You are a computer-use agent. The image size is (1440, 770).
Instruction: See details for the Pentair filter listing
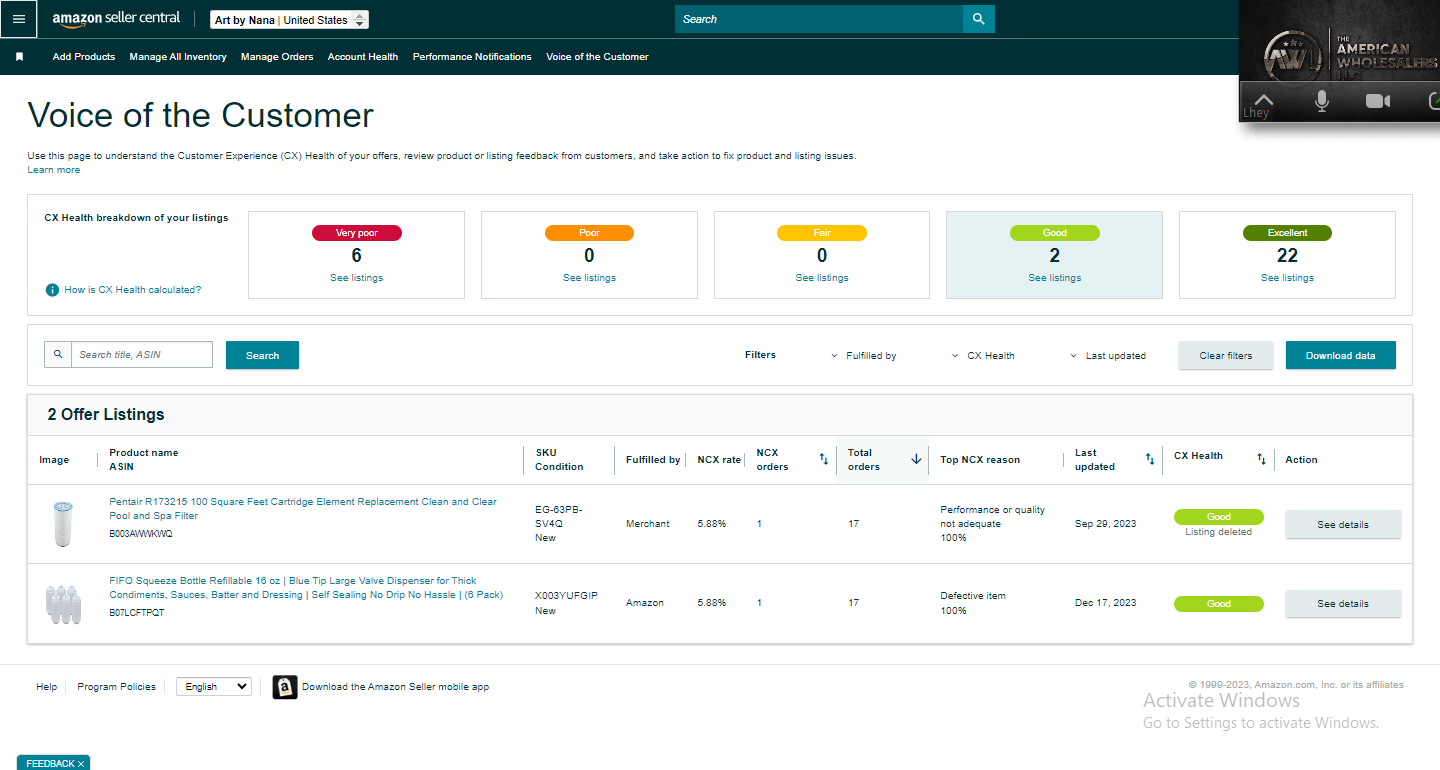1343,524
